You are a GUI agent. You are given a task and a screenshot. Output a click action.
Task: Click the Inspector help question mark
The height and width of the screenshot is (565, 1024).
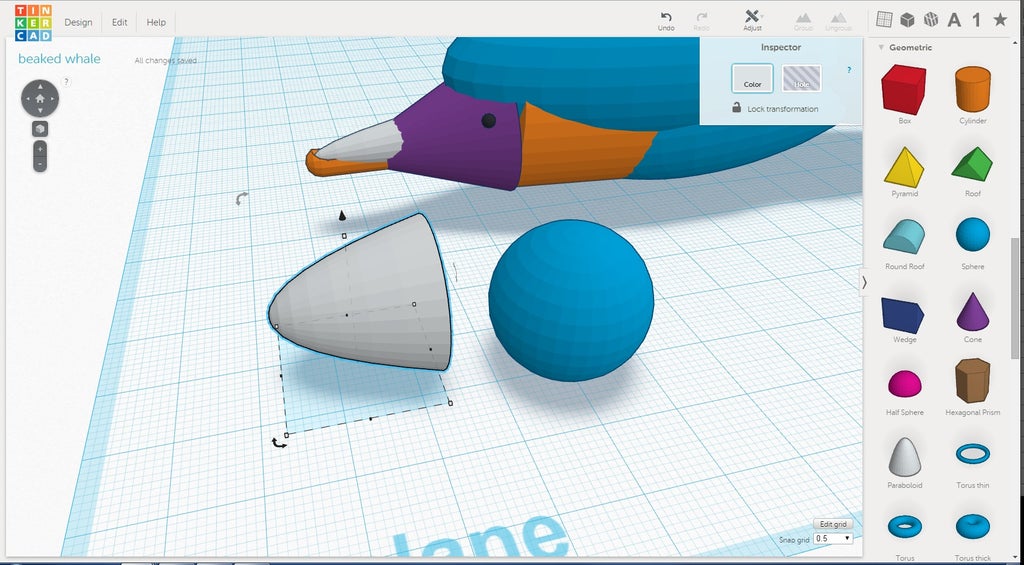tap(849, 70)
